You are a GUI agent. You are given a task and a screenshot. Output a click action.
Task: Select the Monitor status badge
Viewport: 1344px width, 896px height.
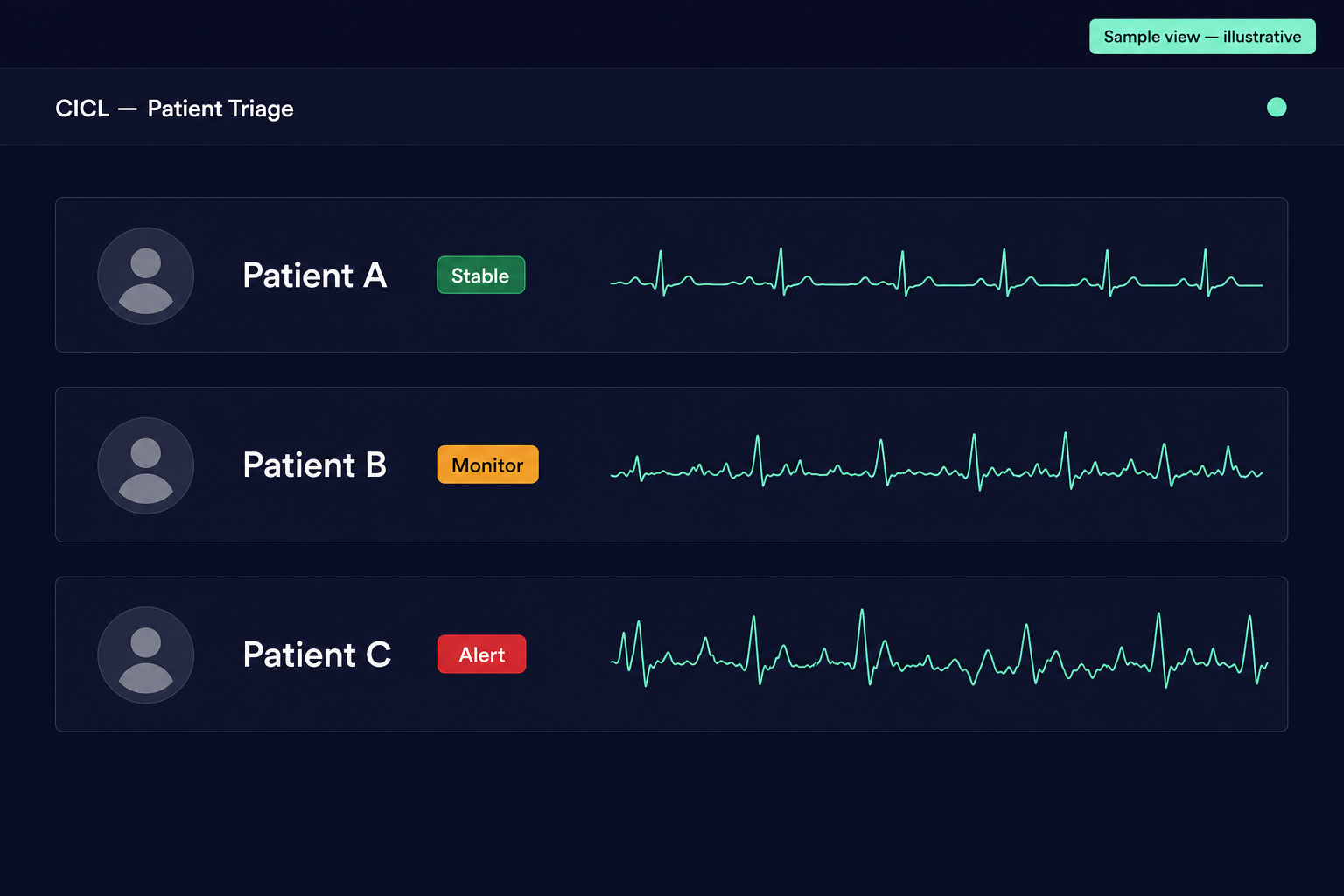(487, 465)
